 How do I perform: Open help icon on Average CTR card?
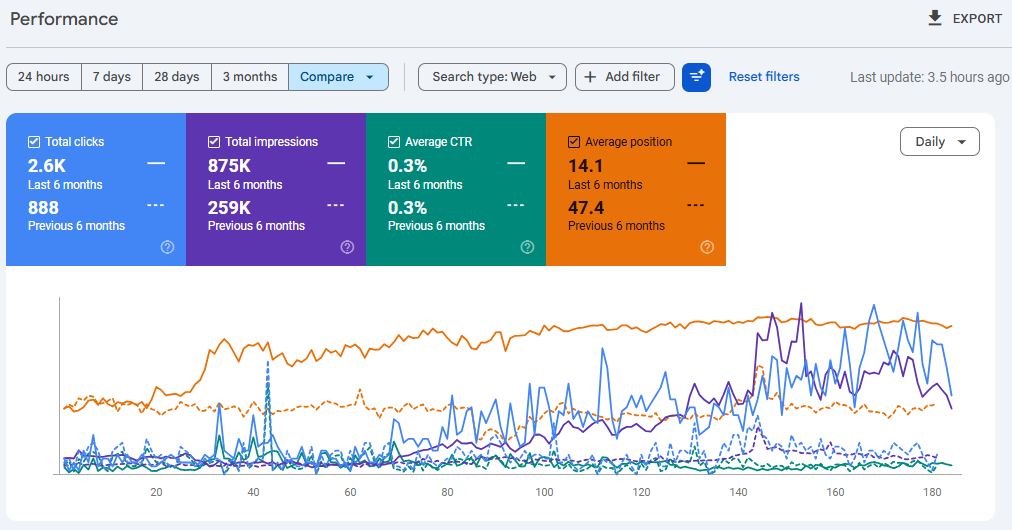(x=527, y=247)
